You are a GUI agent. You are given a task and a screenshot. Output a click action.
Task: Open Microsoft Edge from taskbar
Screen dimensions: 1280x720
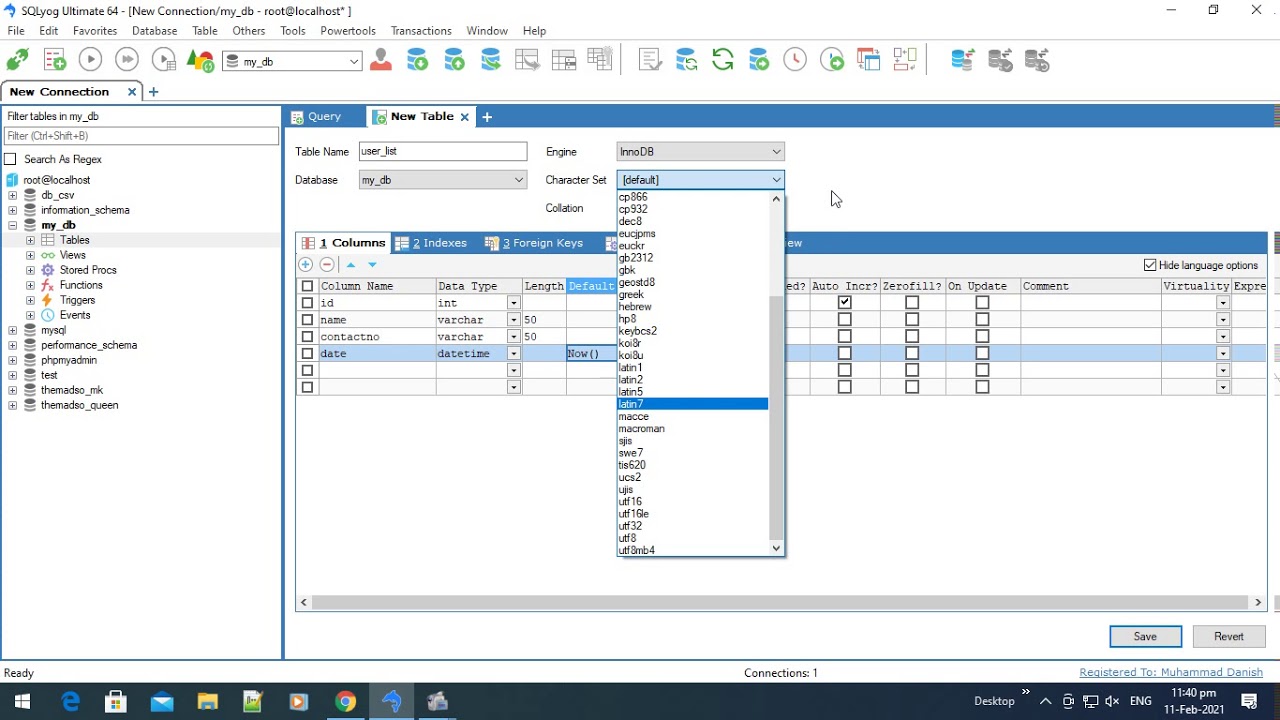71,702
